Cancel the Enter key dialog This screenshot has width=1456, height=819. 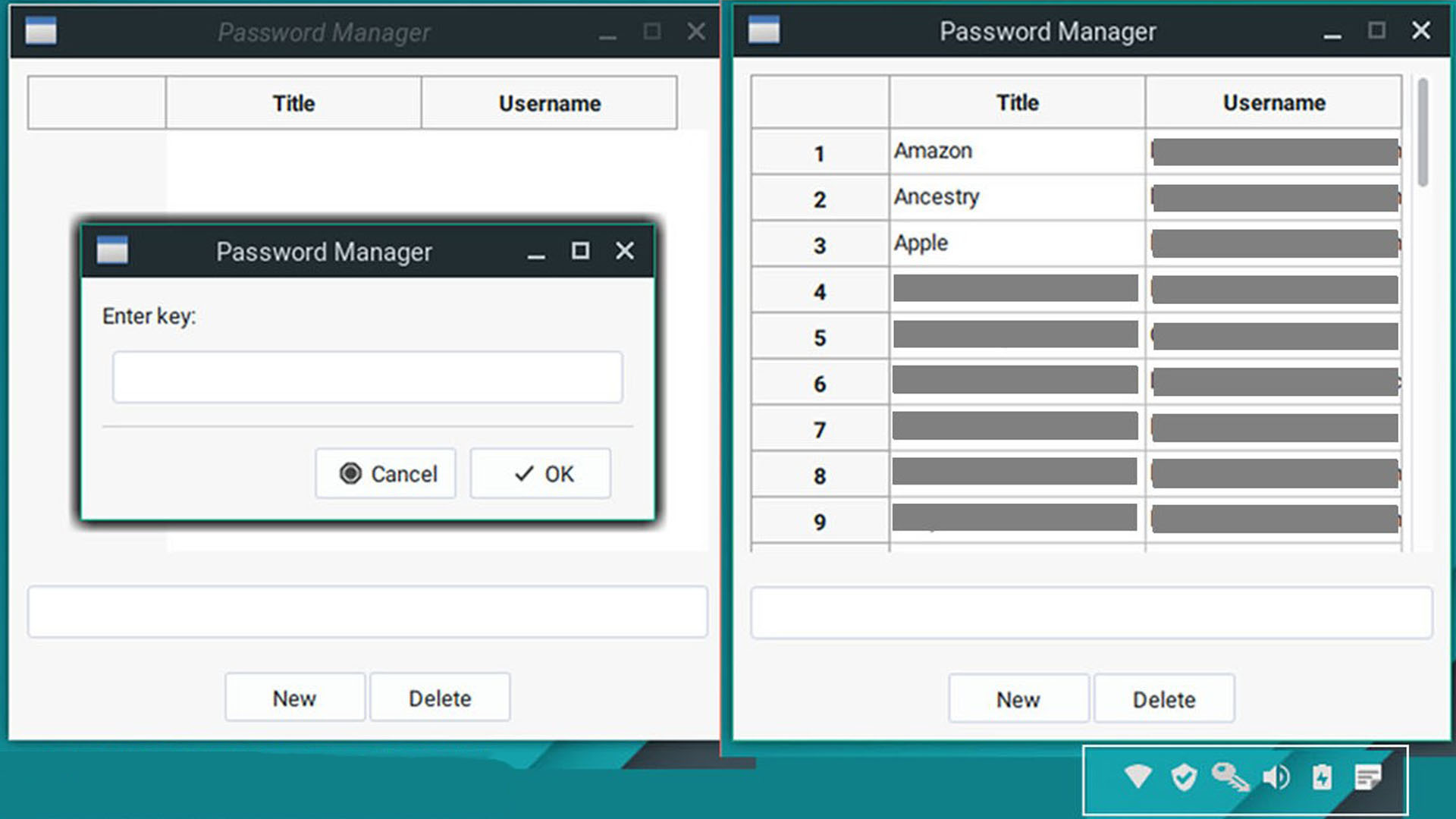386,474
